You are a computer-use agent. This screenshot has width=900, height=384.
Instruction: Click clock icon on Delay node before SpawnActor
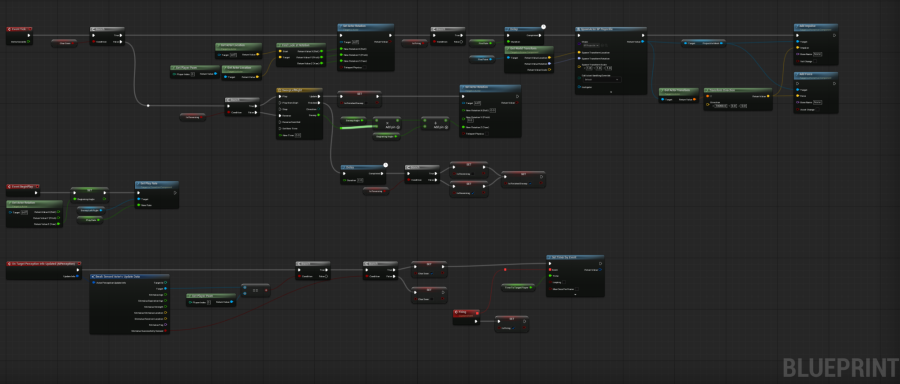click(543, 27)
